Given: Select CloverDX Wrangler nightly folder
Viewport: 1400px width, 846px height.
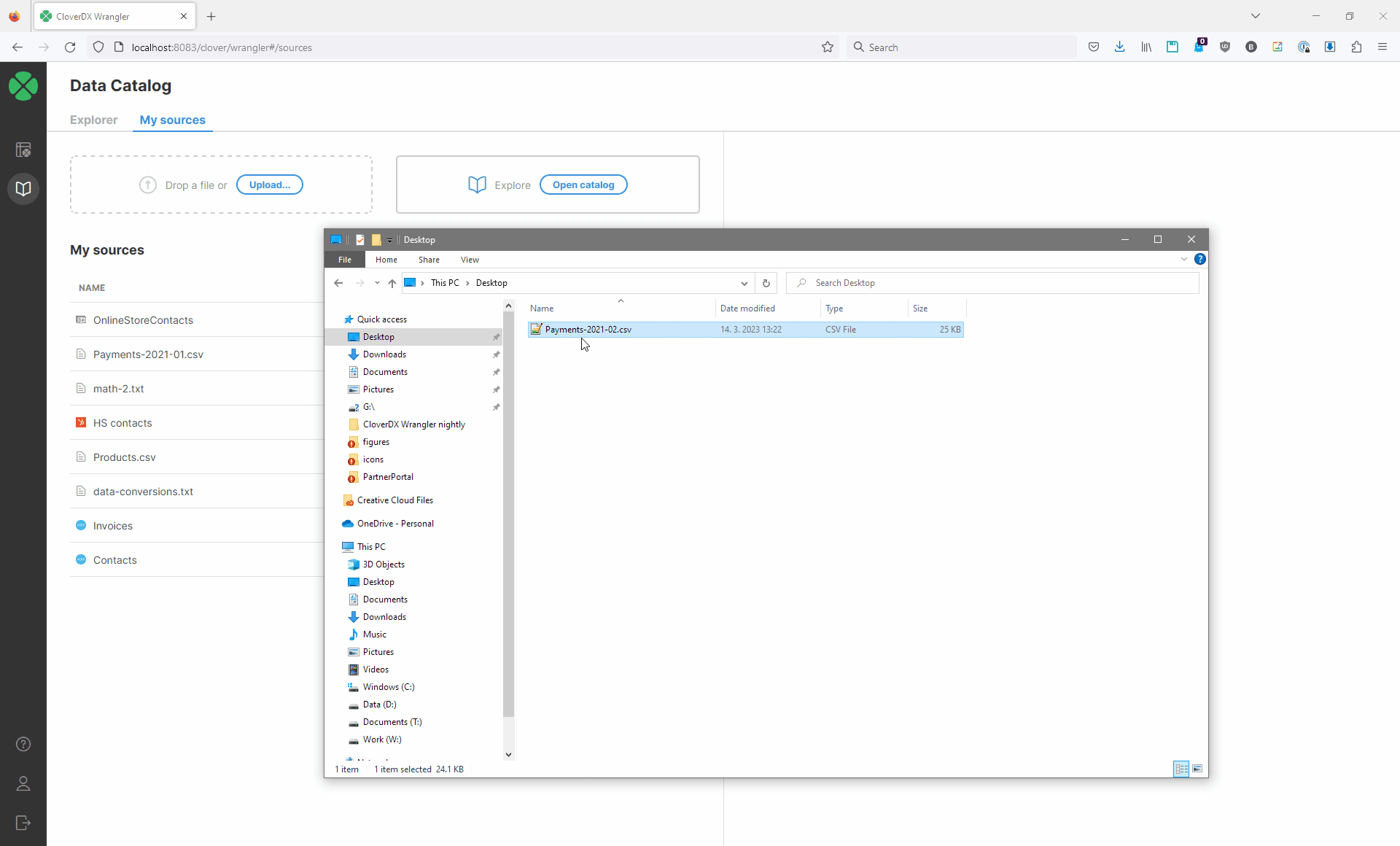Looking at the screenshot, I should pyautogui.click(x=413, y=424).
